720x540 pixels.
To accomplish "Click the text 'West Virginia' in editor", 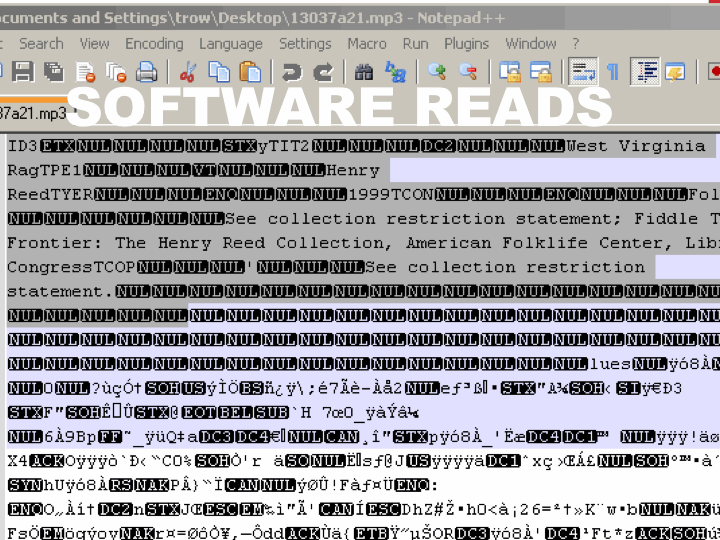I will coord(635,146).
